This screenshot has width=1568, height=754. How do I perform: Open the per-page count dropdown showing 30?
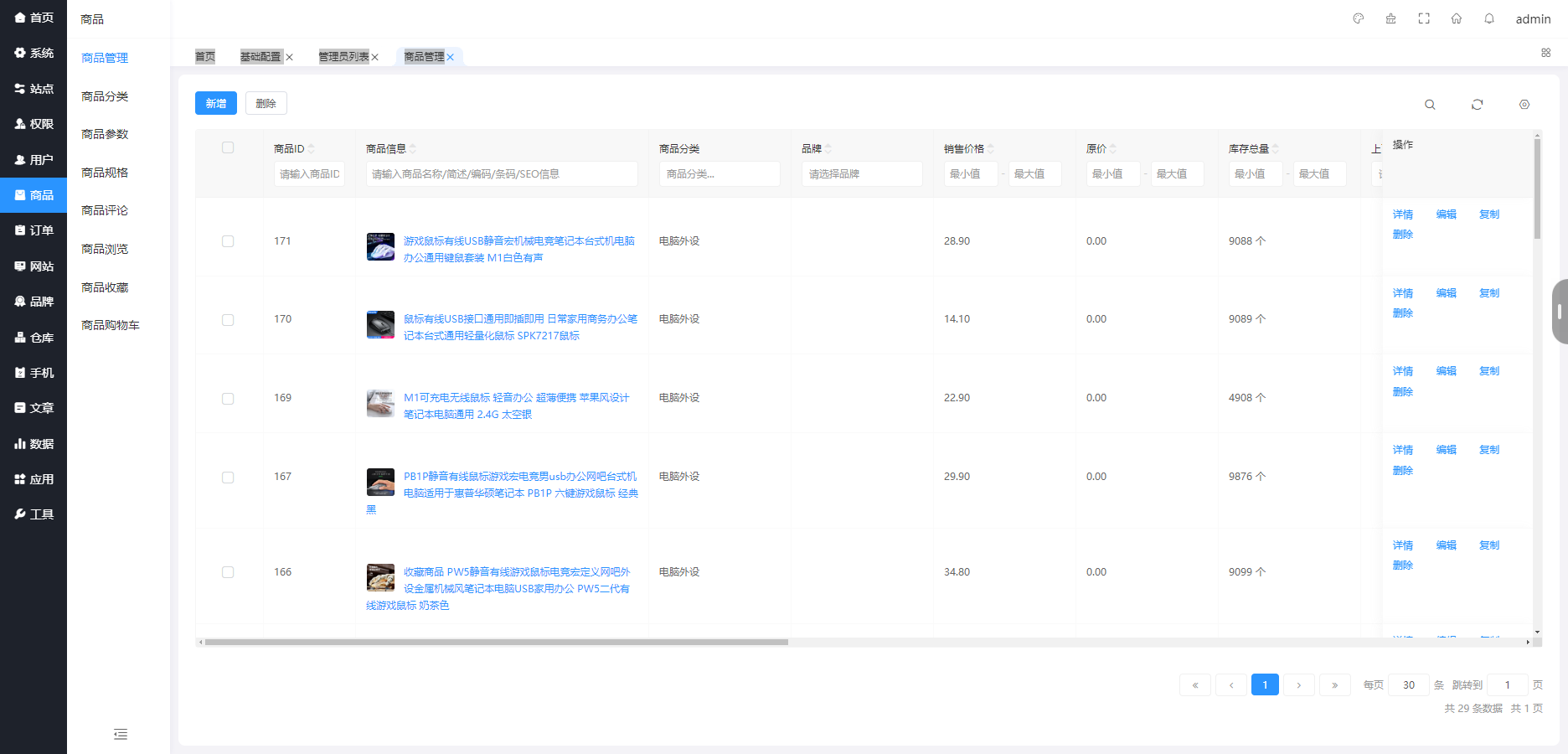point(1408,684)
